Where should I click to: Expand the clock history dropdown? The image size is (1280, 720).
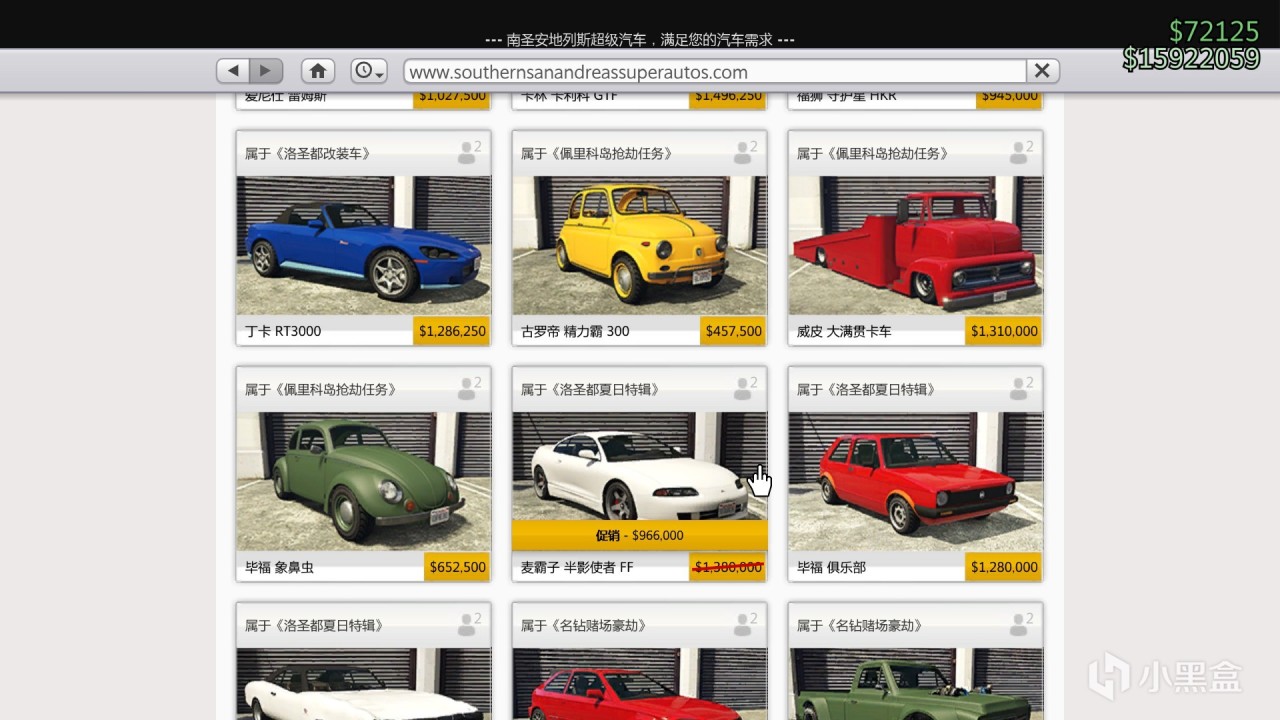(369, 71)
